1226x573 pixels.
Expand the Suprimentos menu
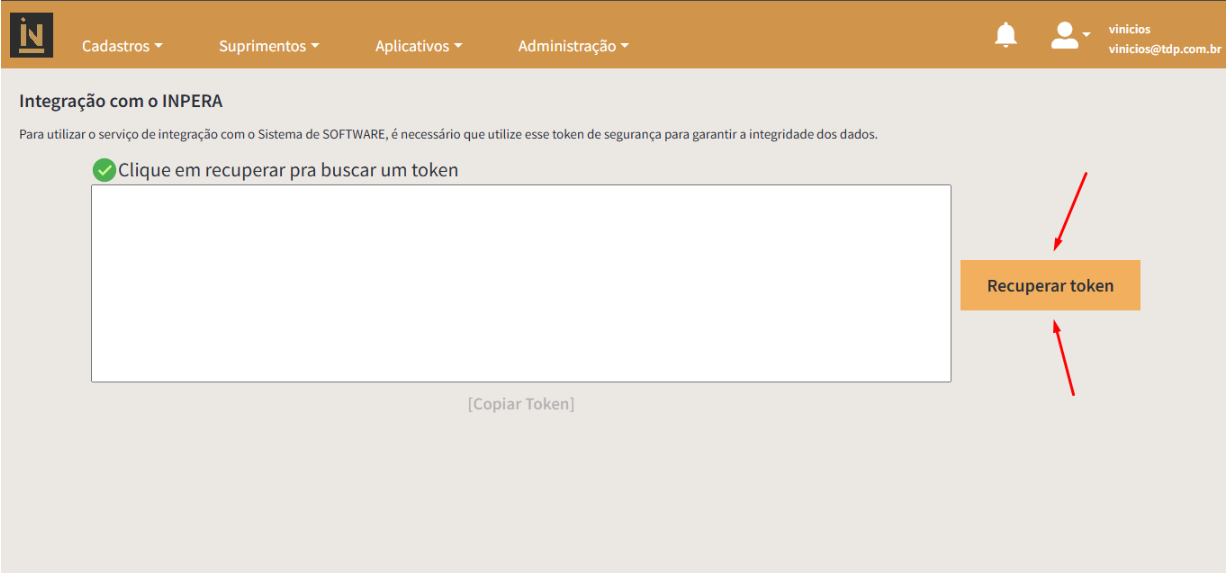point(269,46)
